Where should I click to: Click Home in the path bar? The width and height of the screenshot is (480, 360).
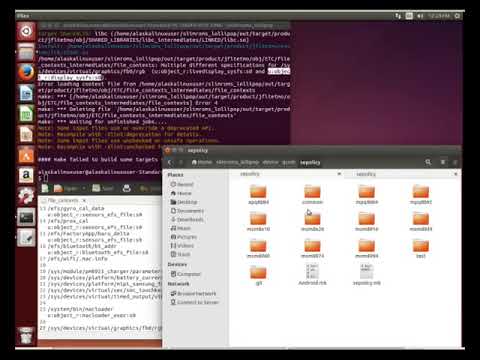pyautogui.click(x=202, y=162)
